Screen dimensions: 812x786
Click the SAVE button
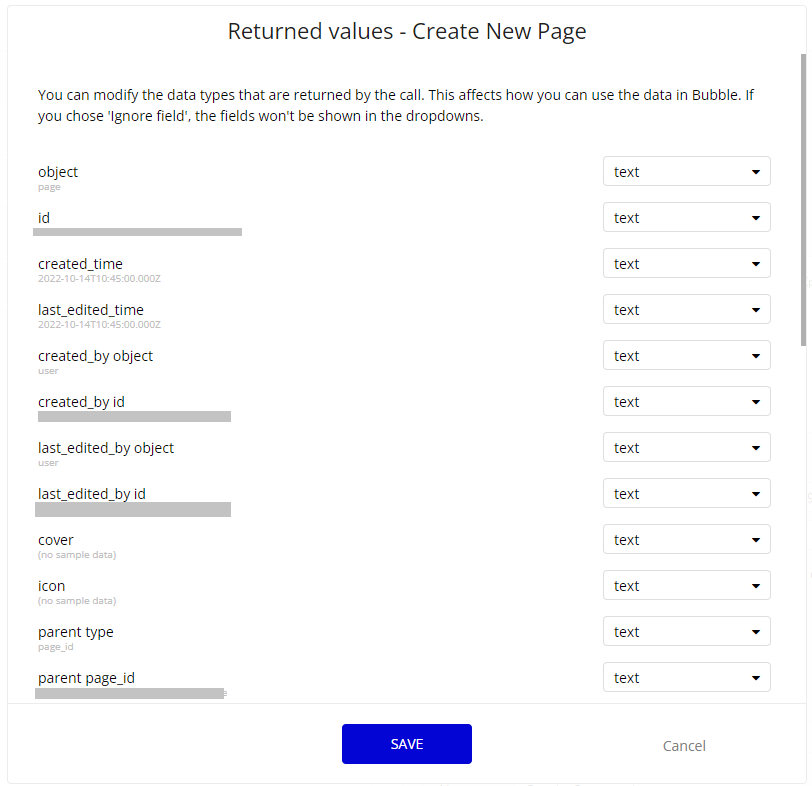coord(407,744)
